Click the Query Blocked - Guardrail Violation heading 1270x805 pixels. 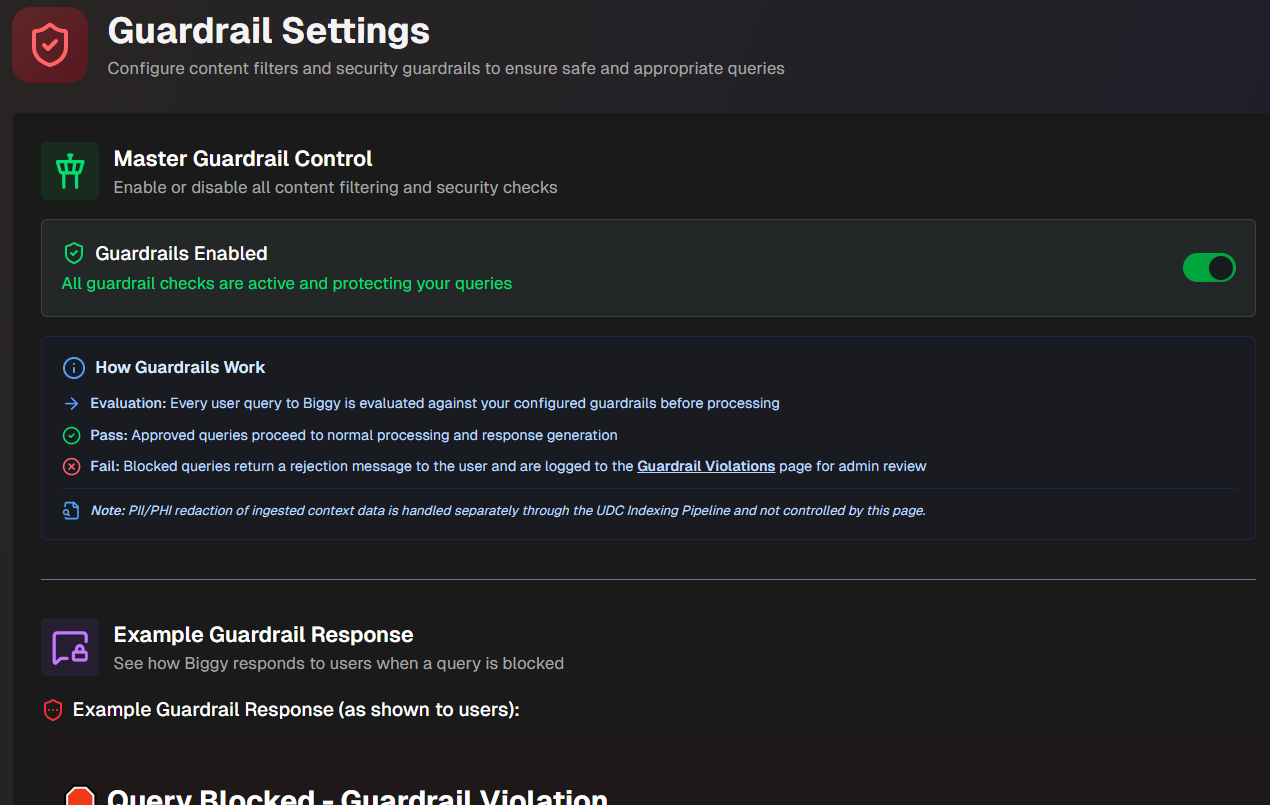355,797
